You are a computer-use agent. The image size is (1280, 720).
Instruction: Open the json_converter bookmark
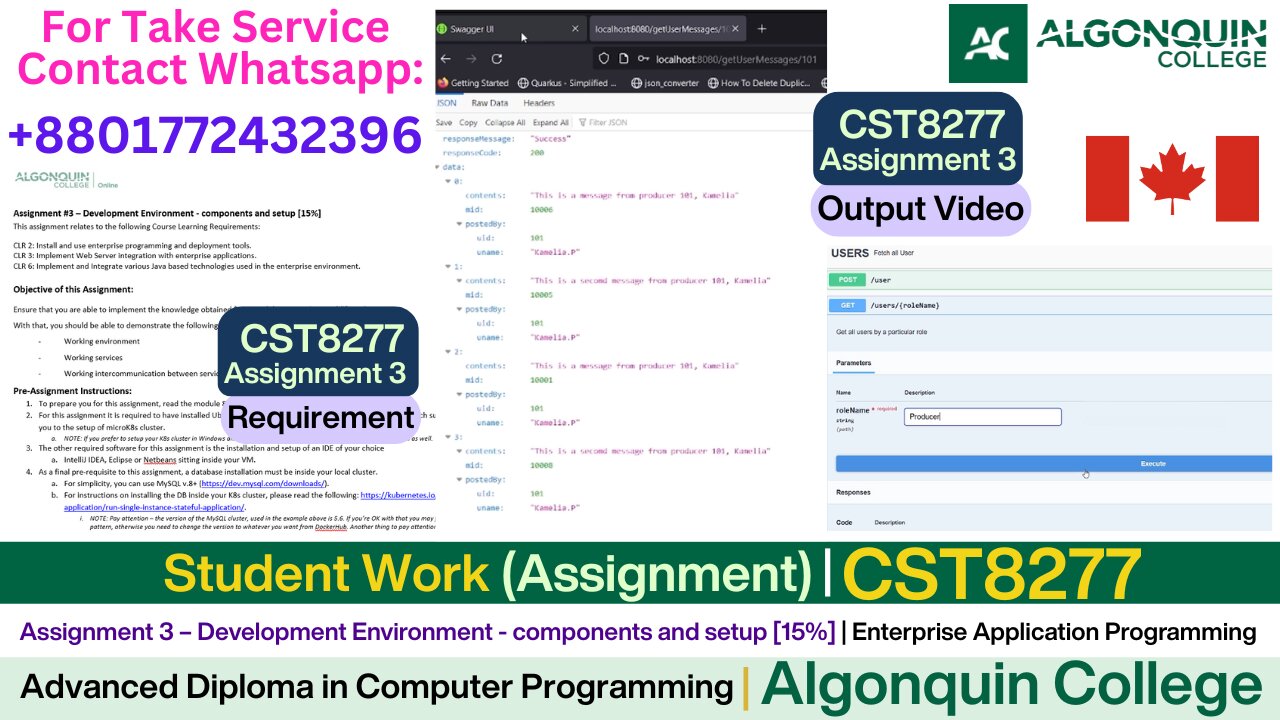(666, 83)
